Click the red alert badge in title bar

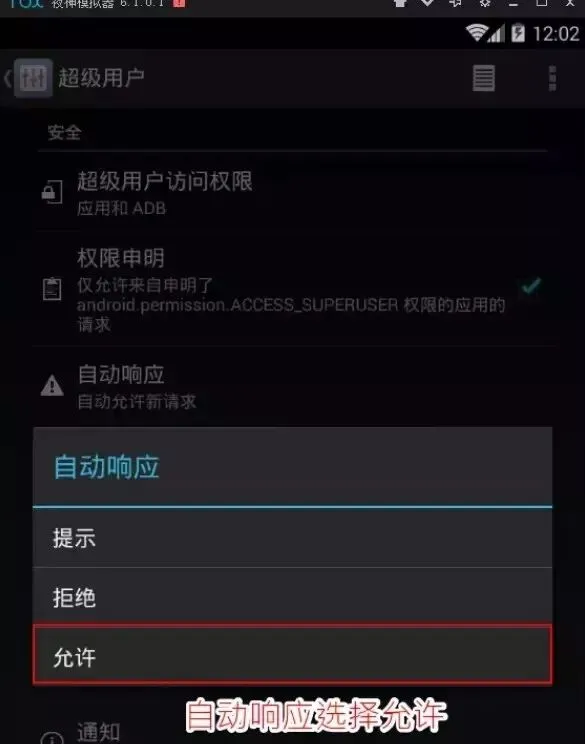(x=179, y=3)
